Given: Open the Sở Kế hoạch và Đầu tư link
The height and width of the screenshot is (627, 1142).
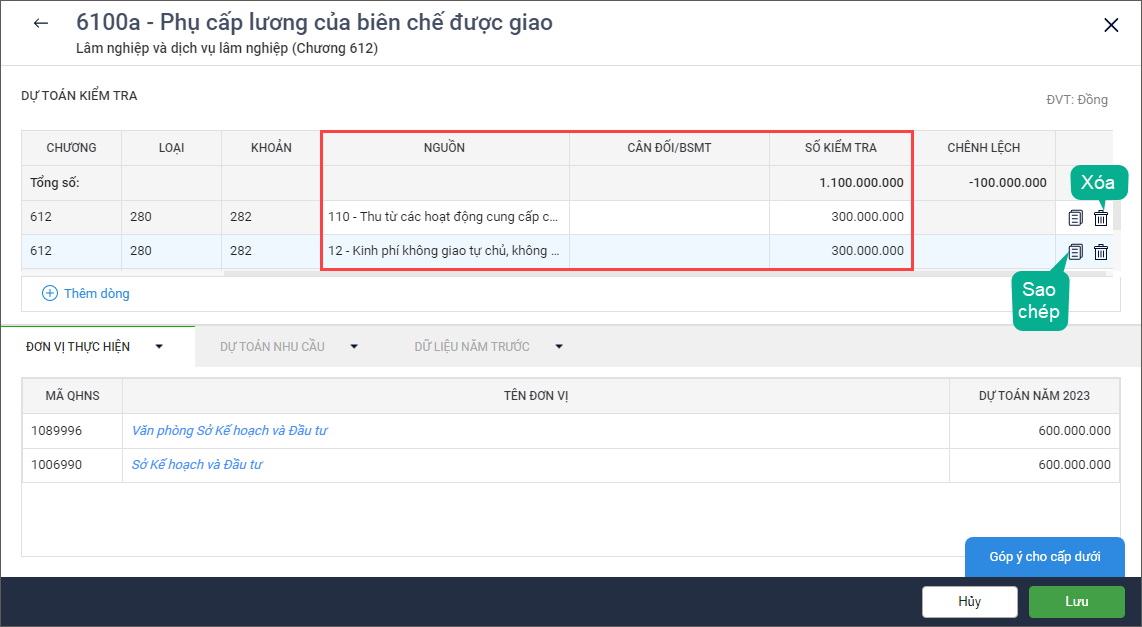Looking at the screenshot, I should point(197,465).
